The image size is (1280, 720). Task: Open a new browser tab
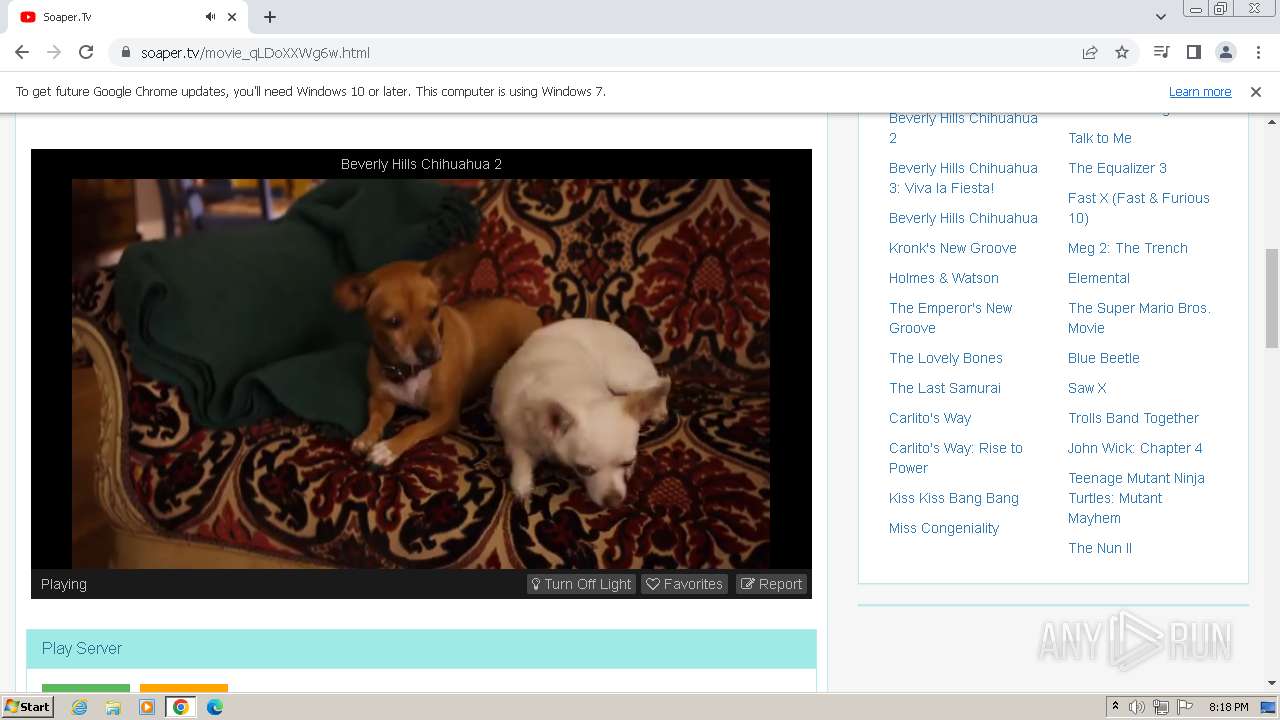(270, 17)
